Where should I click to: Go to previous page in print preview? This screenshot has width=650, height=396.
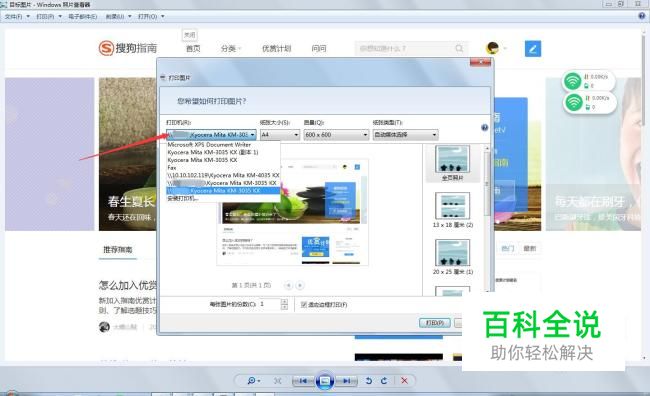coord(289,285)
